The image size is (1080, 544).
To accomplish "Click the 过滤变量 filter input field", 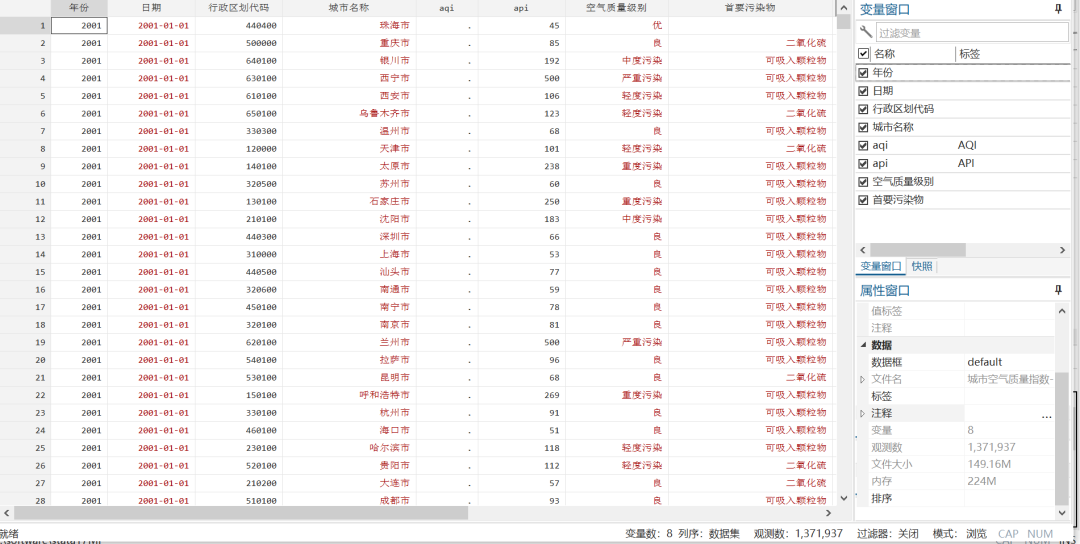I will [972, 32].
